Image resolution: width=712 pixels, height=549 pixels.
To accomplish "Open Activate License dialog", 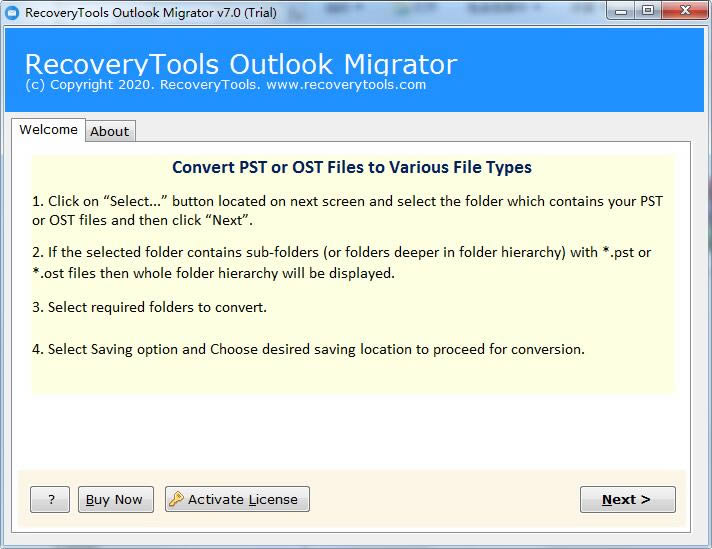I will click(x=237, y=500).
